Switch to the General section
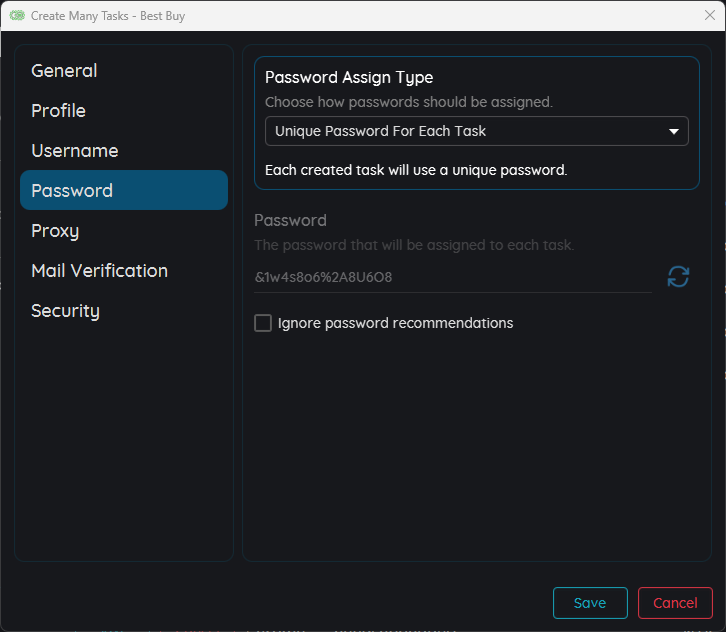 pos(64,71)
